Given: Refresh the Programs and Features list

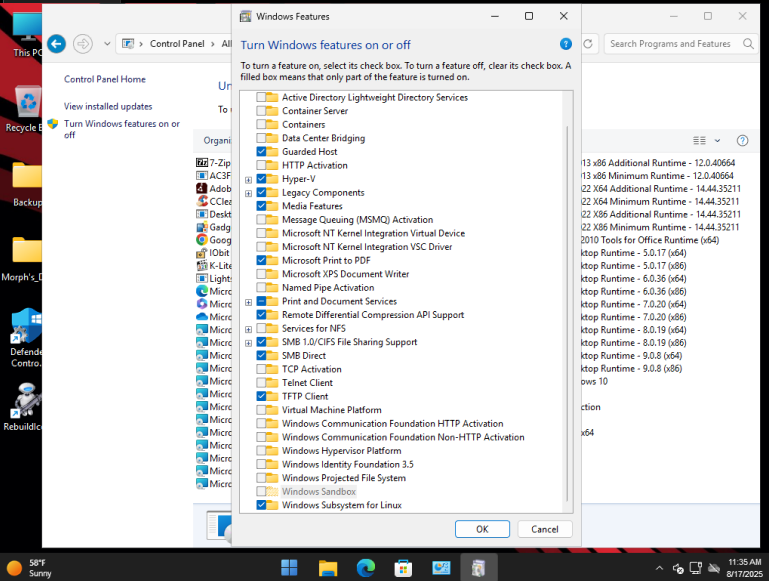Looking at the screenshot, I should tap(588, 44).
